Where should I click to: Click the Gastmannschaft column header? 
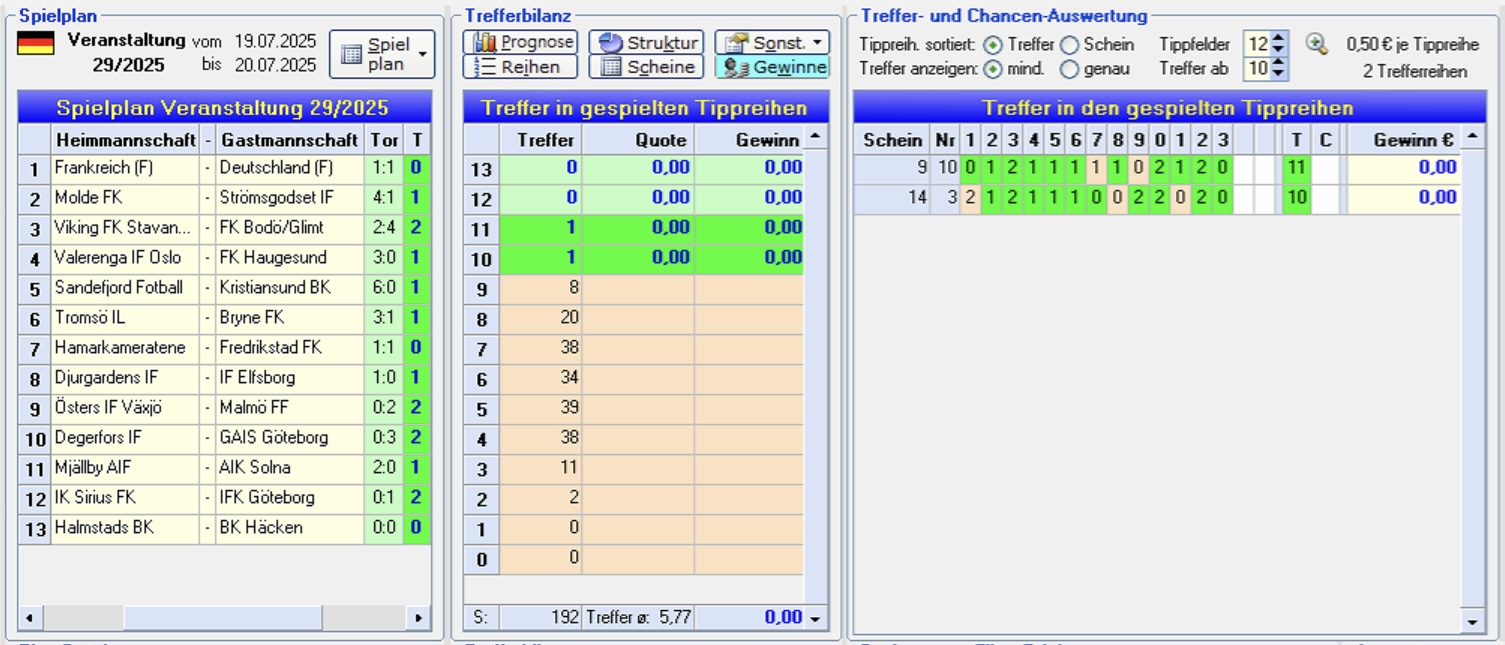[x=290, y=139]
